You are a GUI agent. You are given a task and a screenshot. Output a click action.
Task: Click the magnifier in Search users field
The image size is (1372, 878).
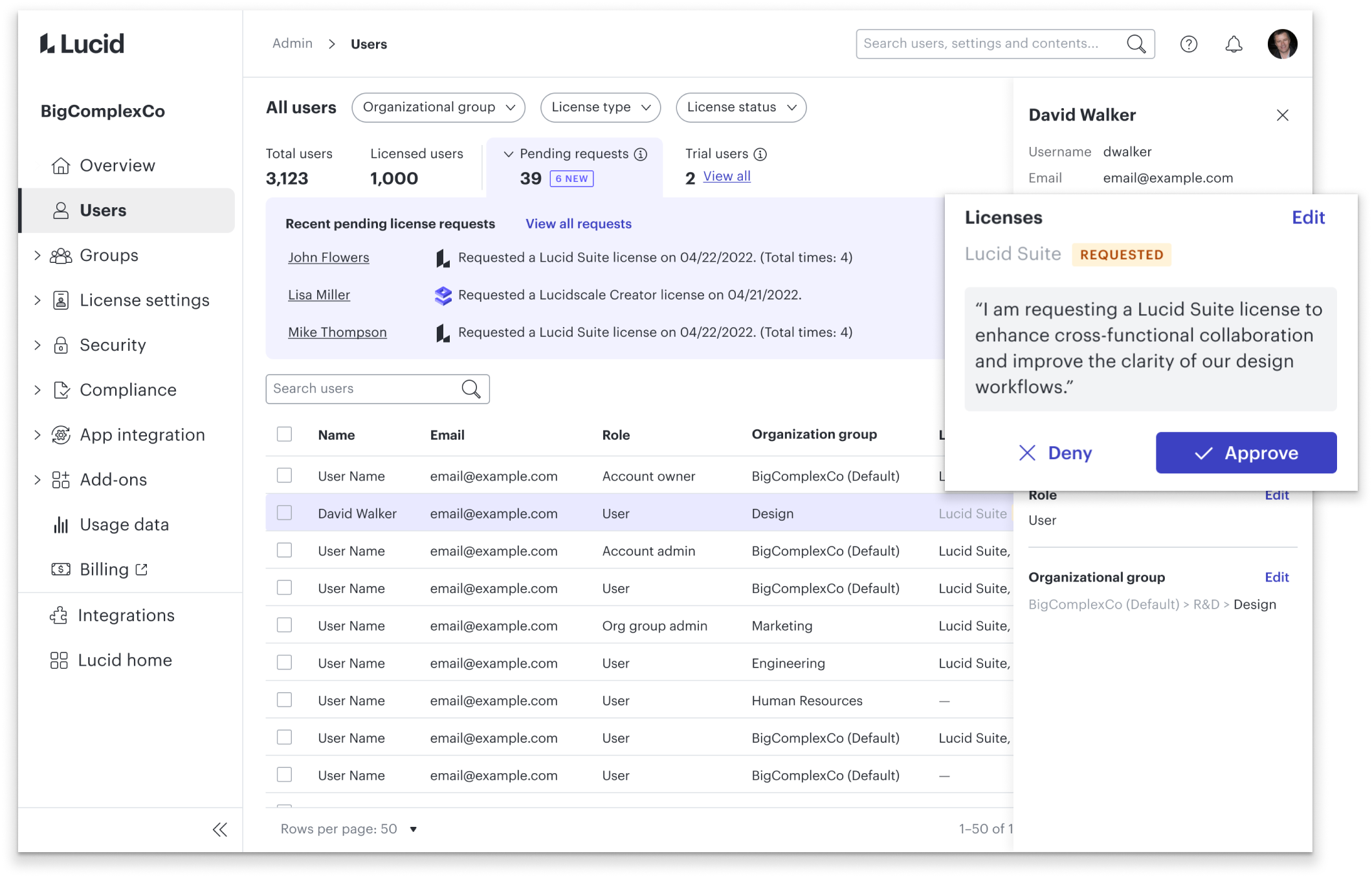click(471, 389)
